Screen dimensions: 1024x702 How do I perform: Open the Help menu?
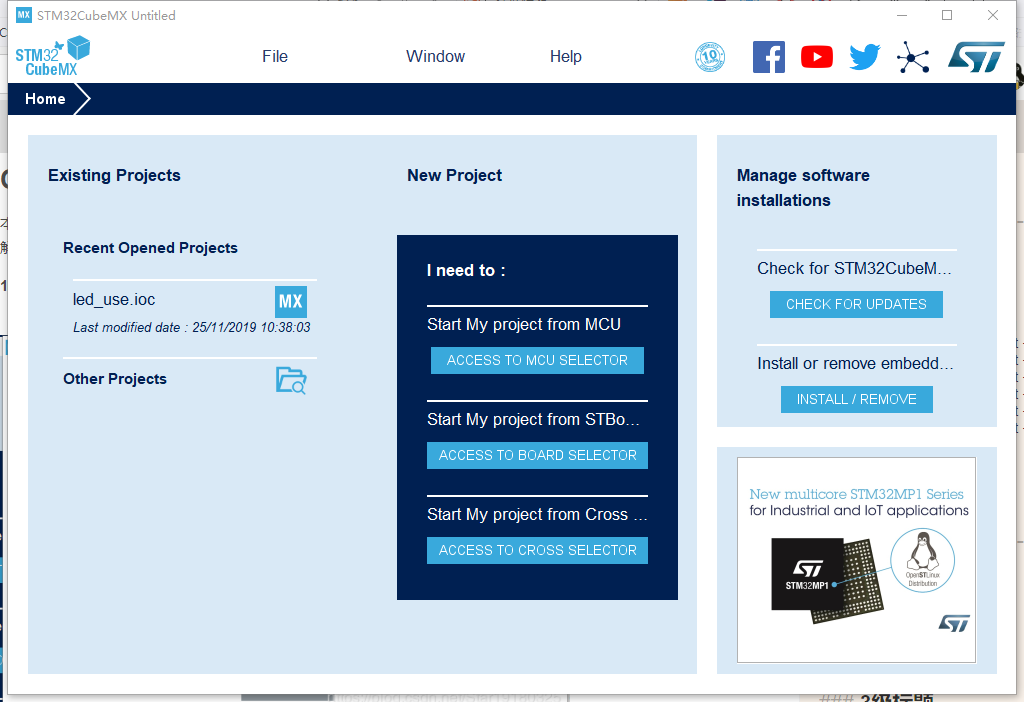tap(566, 57)
